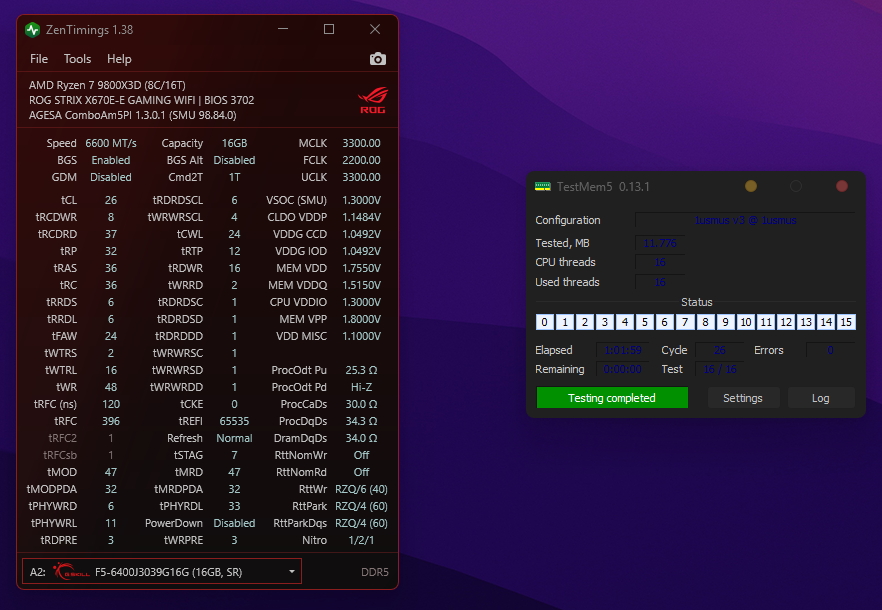Click the Refresh Normal value

[x=234, y=438]
